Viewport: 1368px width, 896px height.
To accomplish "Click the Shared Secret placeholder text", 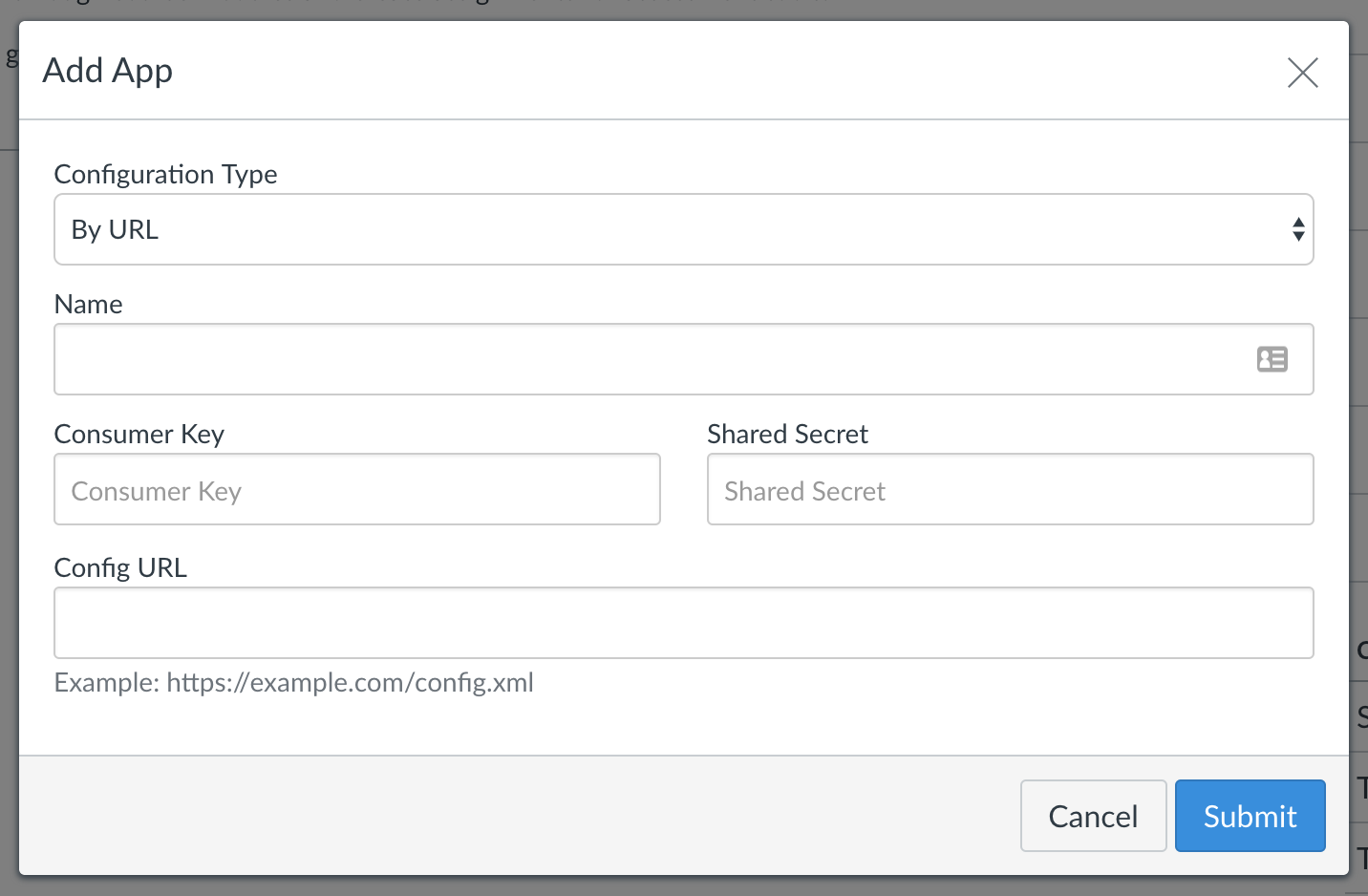I will pyautogui.click(x=805, y=491).
